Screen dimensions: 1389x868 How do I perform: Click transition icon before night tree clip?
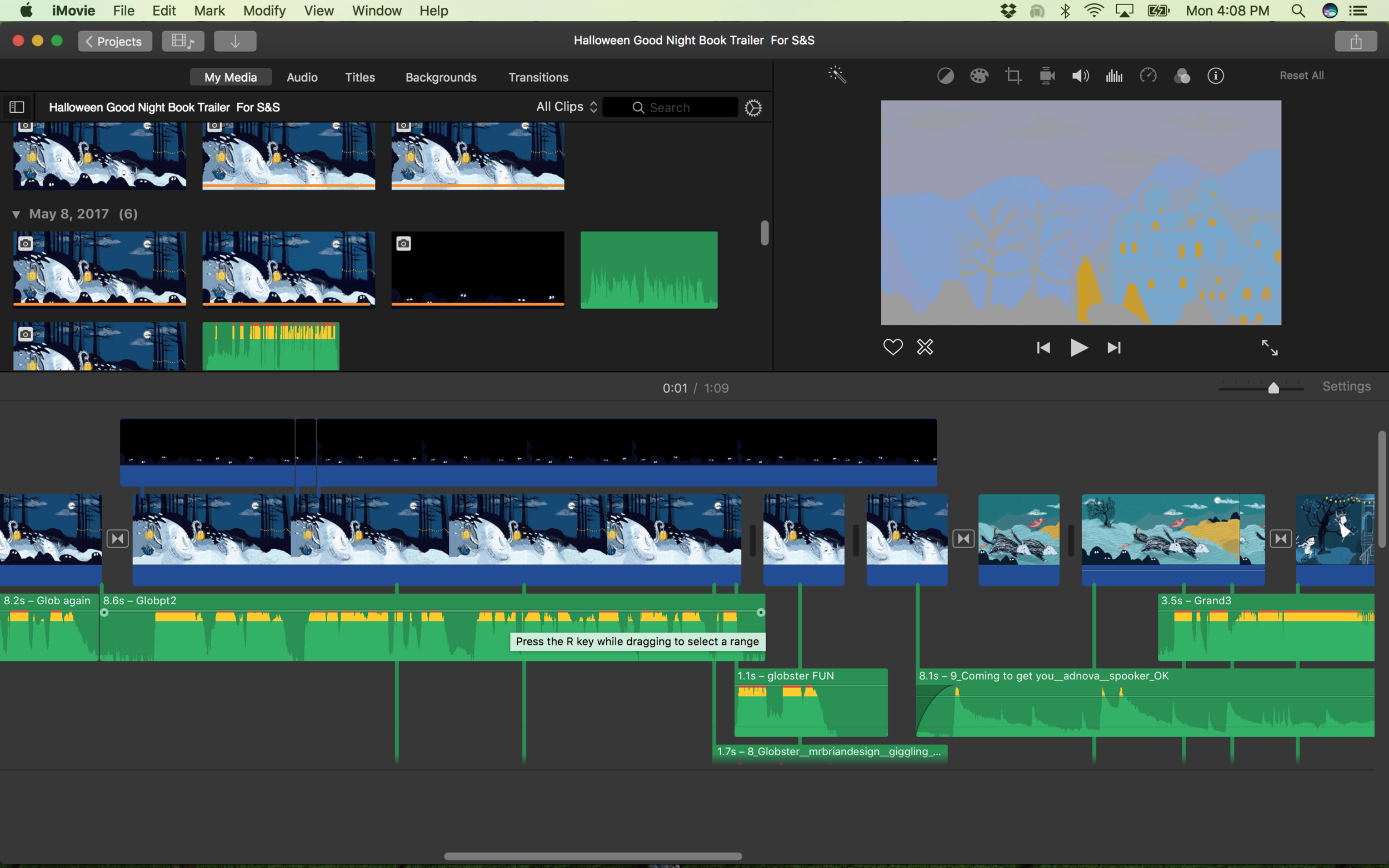[x=1281, y=539]
